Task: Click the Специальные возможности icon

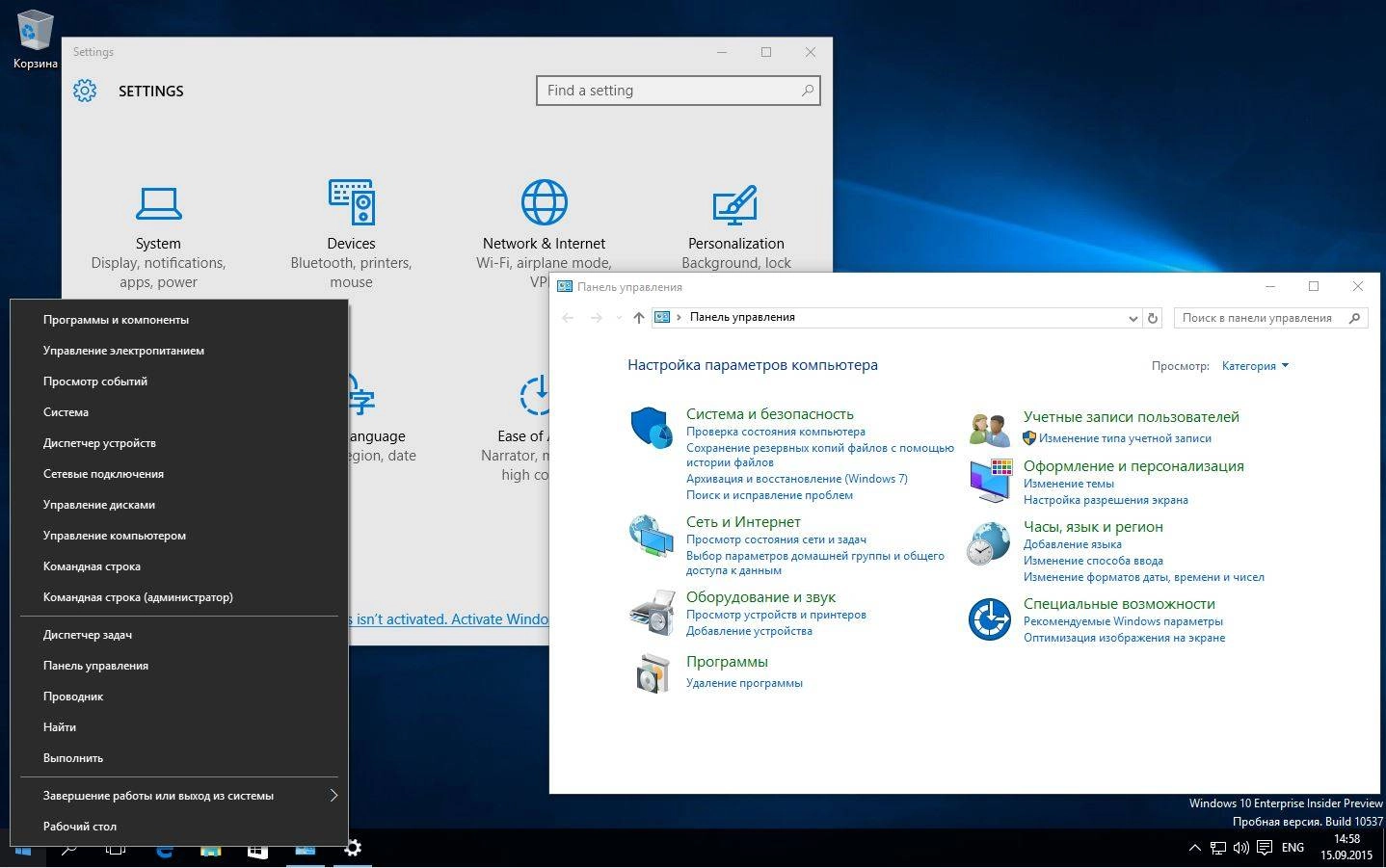Action: pos(989,618)
